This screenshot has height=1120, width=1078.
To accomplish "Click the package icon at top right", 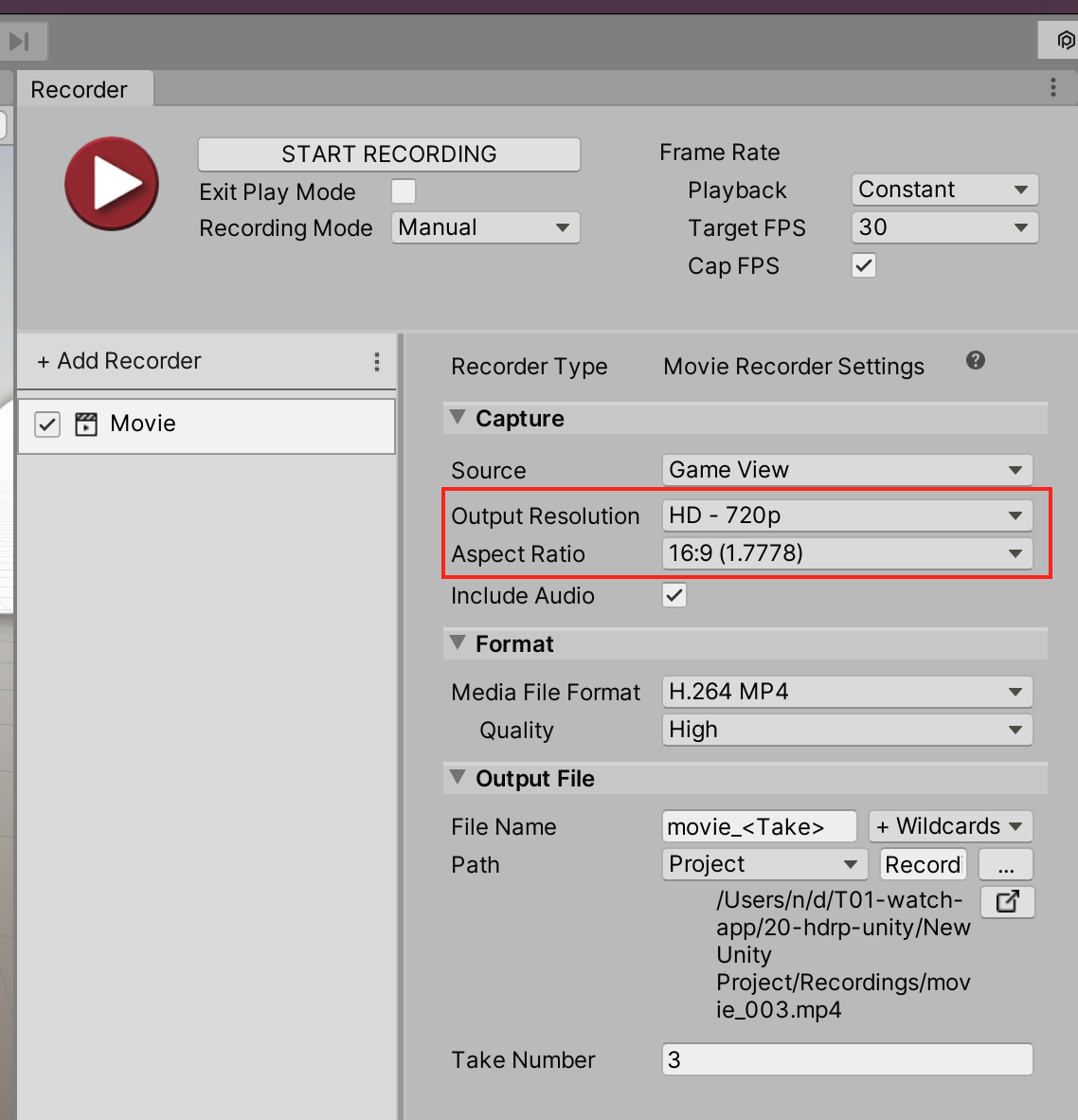I will point(1064,40).
